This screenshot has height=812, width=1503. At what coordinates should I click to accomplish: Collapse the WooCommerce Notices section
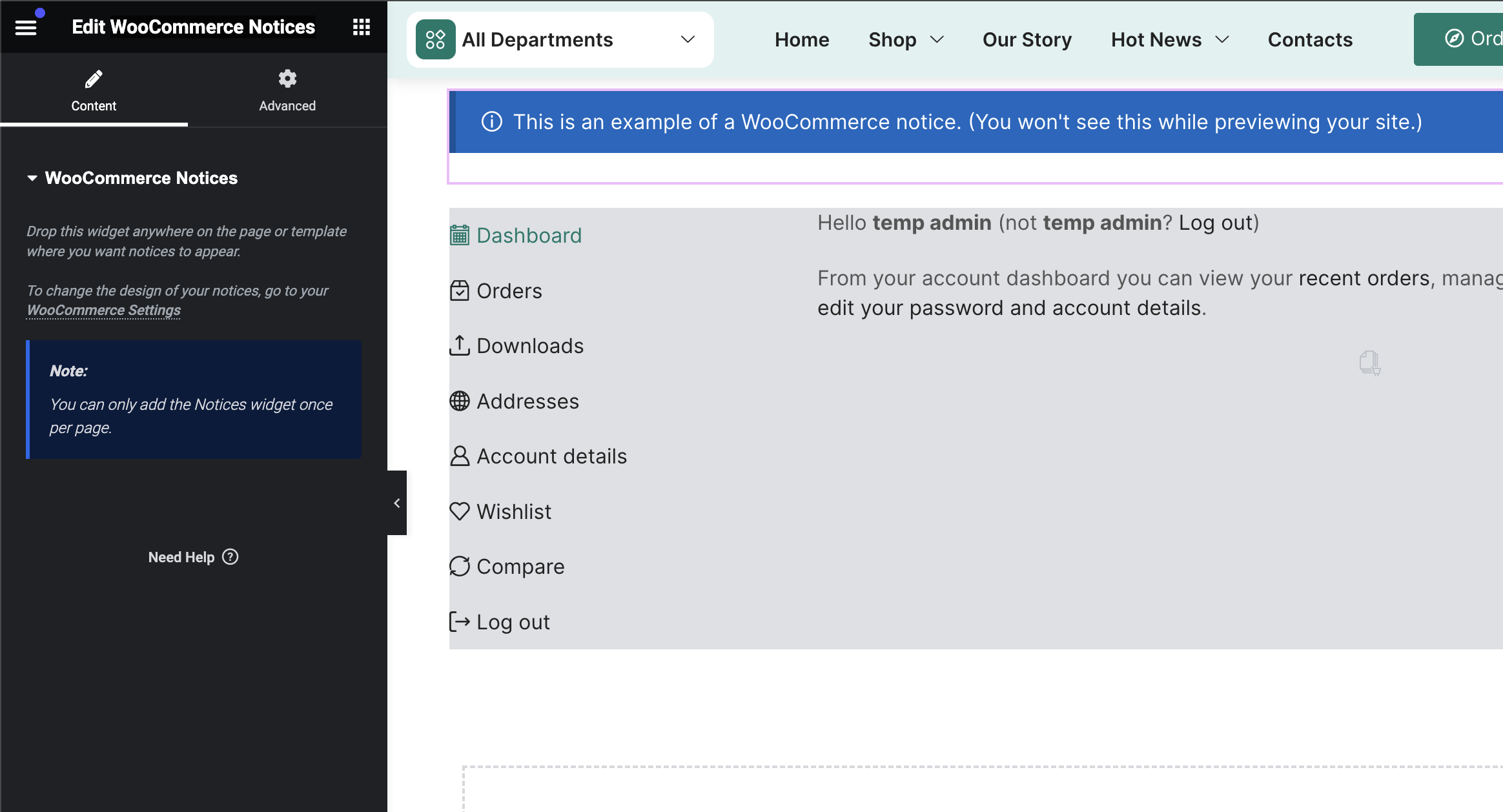pyautogui.click(x=32, y=178)
